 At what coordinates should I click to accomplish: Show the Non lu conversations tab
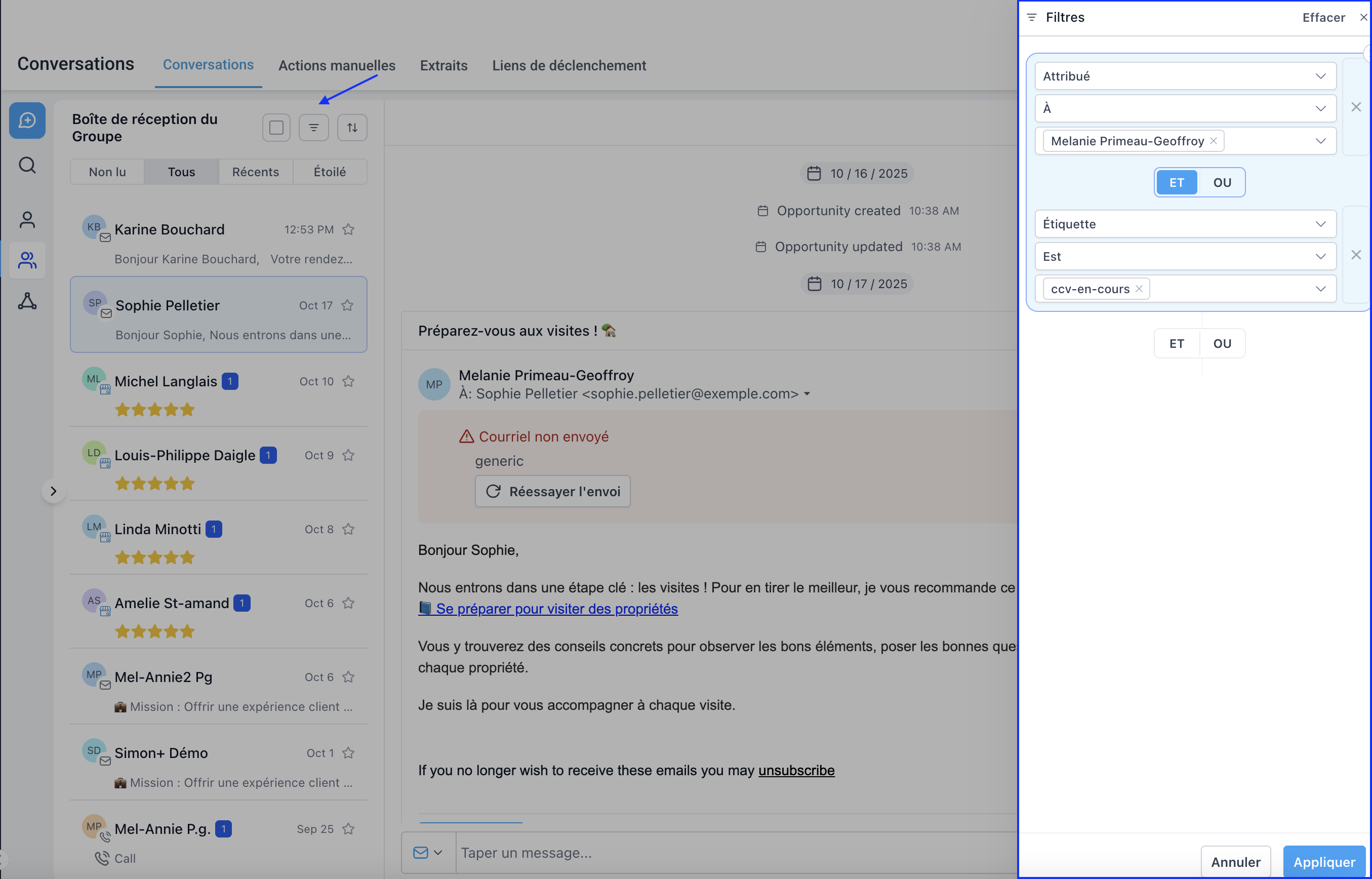pyautogui.click(x=107, y=172)
